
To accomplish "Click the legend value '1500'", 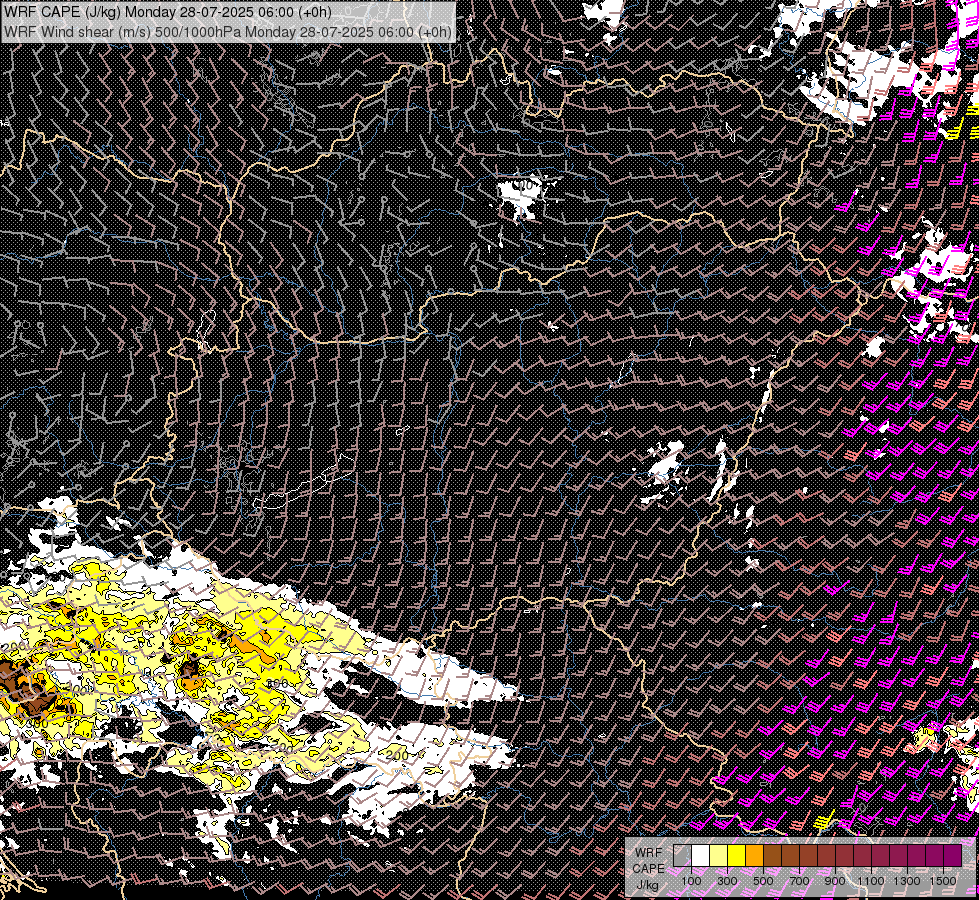I will 943,881.
